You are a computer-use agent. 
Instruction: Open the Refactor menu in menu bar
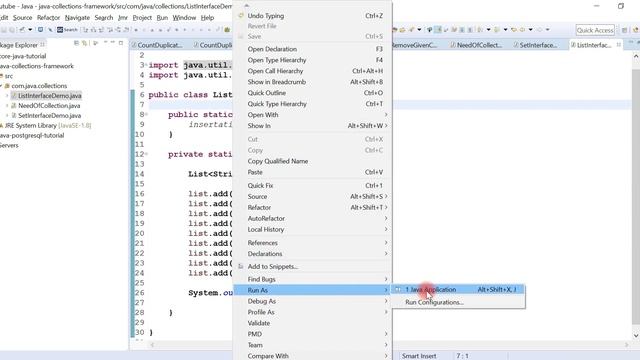tap(48, 18)
